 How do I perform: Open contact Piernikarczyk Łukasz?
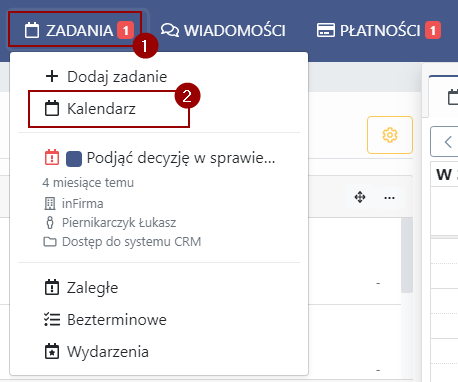point(119,222)
